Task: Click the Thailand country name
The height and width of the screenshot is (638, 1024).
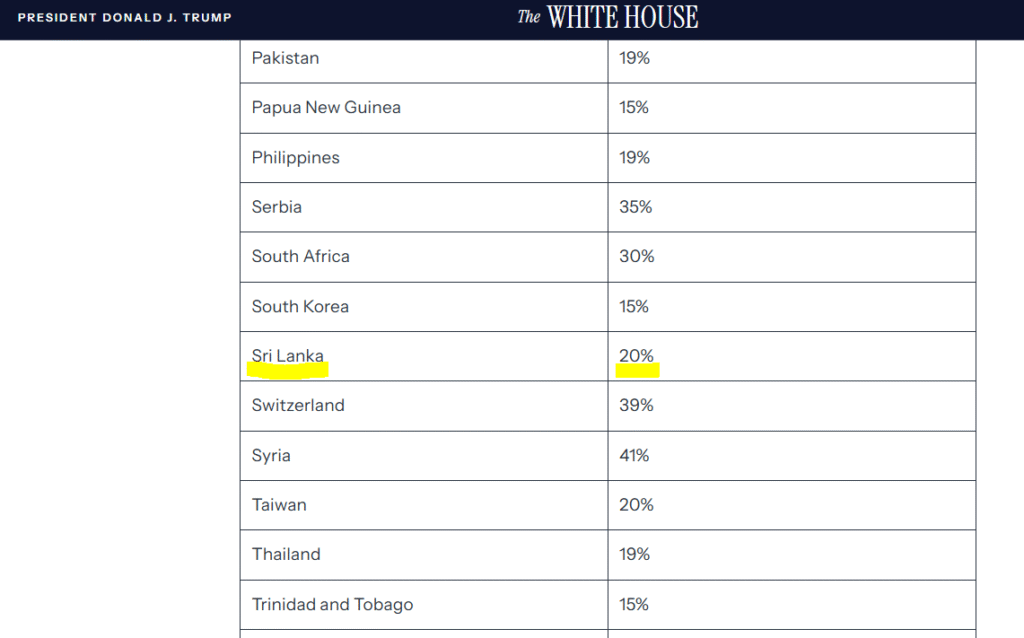Action: 286,554
